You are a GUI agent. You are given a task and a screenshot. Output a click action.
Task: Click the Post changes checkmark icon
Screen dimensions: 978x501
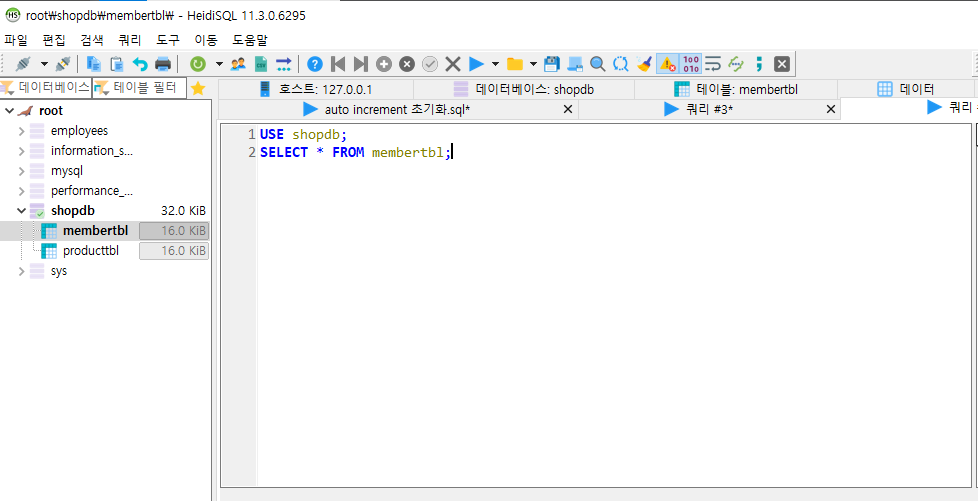430,64
